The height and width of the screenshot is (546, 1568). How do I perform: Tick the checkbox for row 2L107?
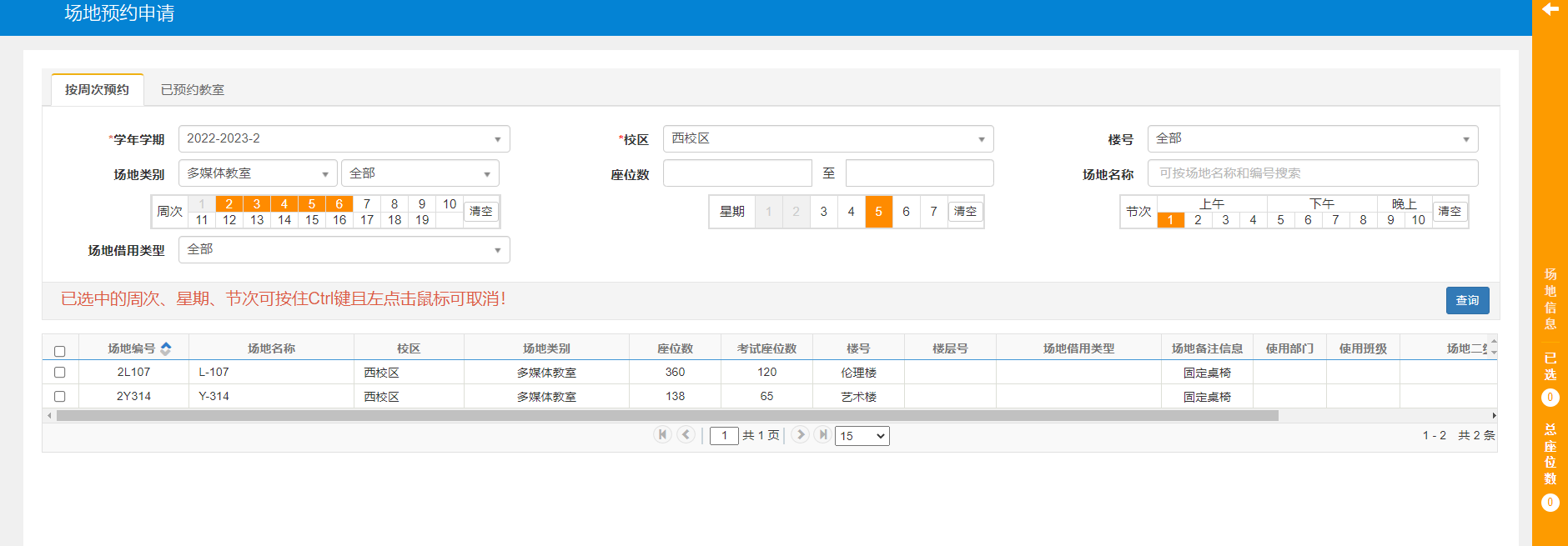click(60, 373)
